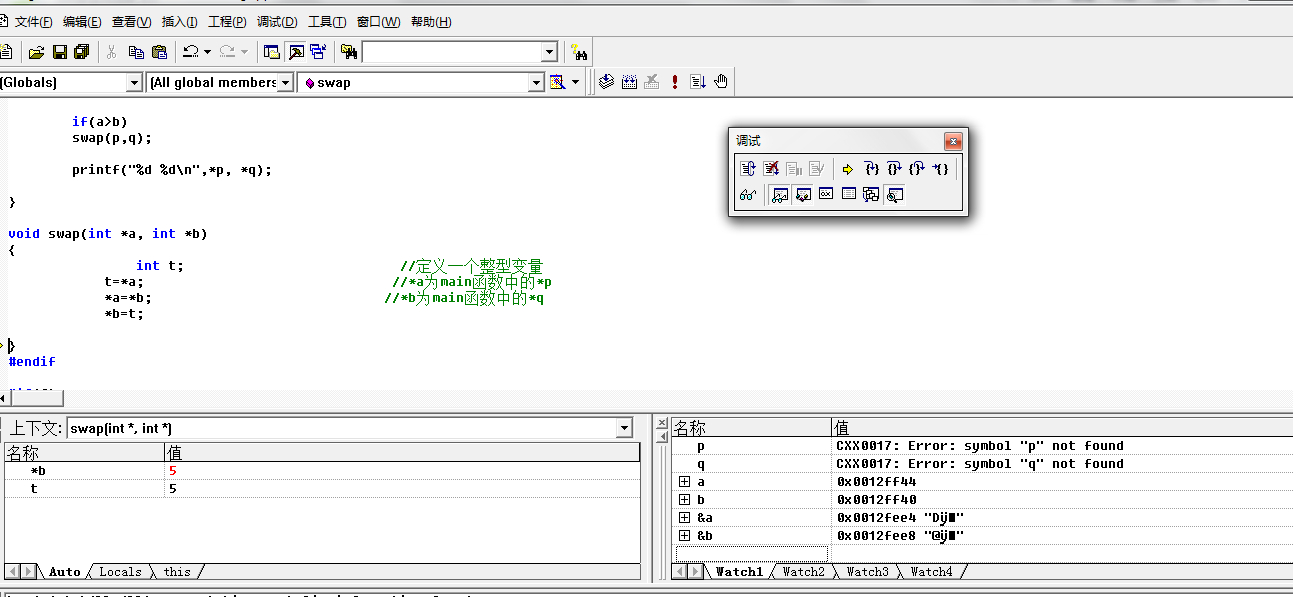Click the Restart debugging icon
The image size is (1293, 597).
(x=748, y=169)
